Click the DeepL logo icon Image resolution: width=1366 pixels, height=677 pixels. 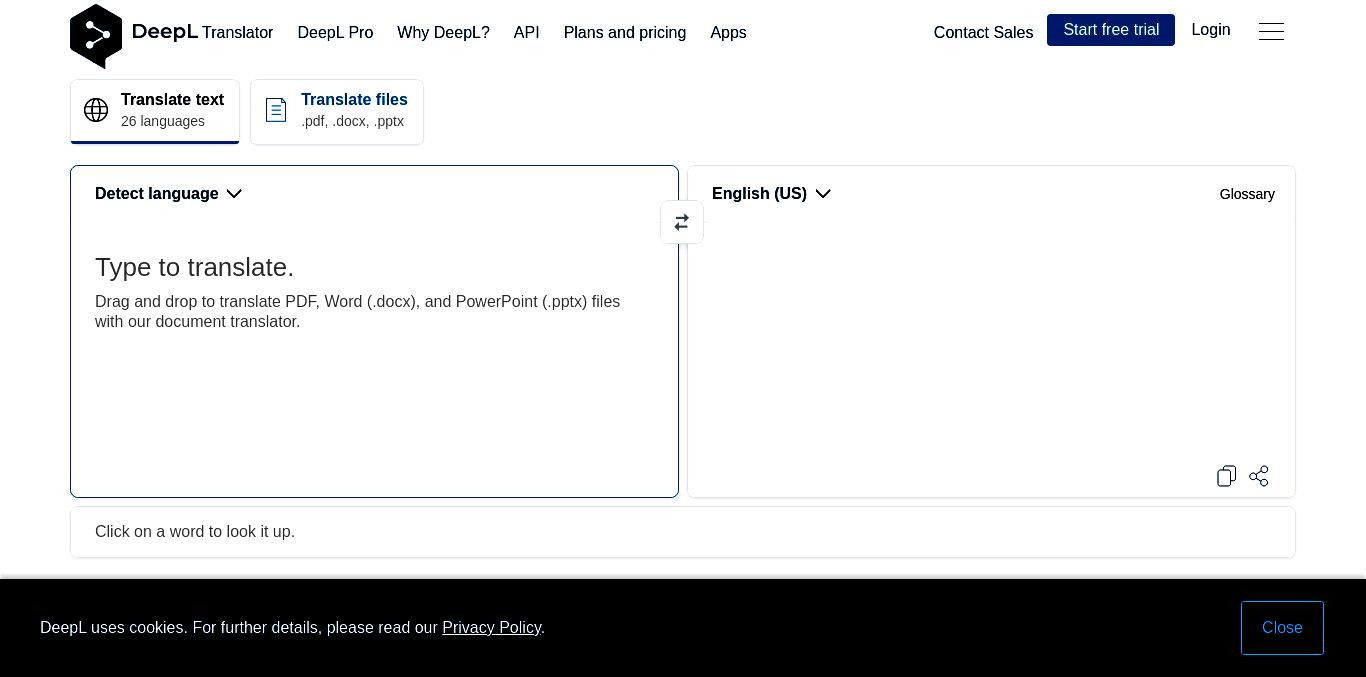(96, 36)
